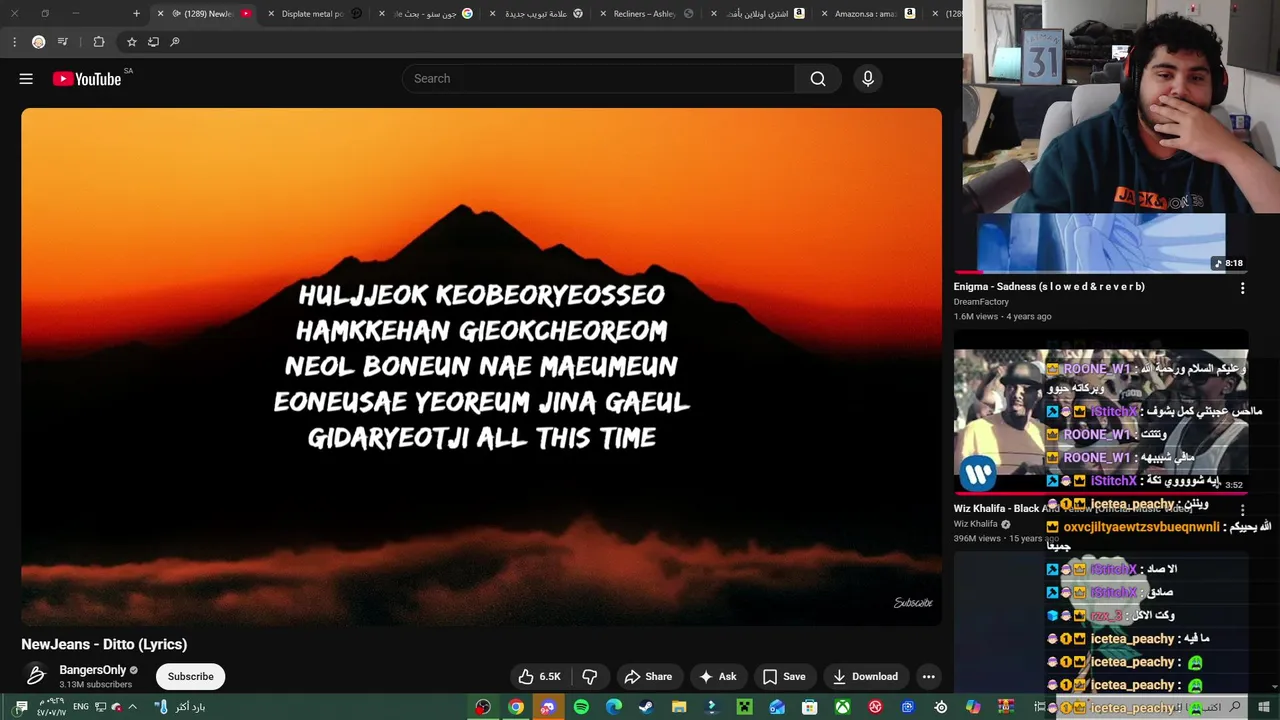Viewport: 1280px width, 720px height.
Task: Open Chrome three-dot menu in toolbar
Action: click(14, 42)
